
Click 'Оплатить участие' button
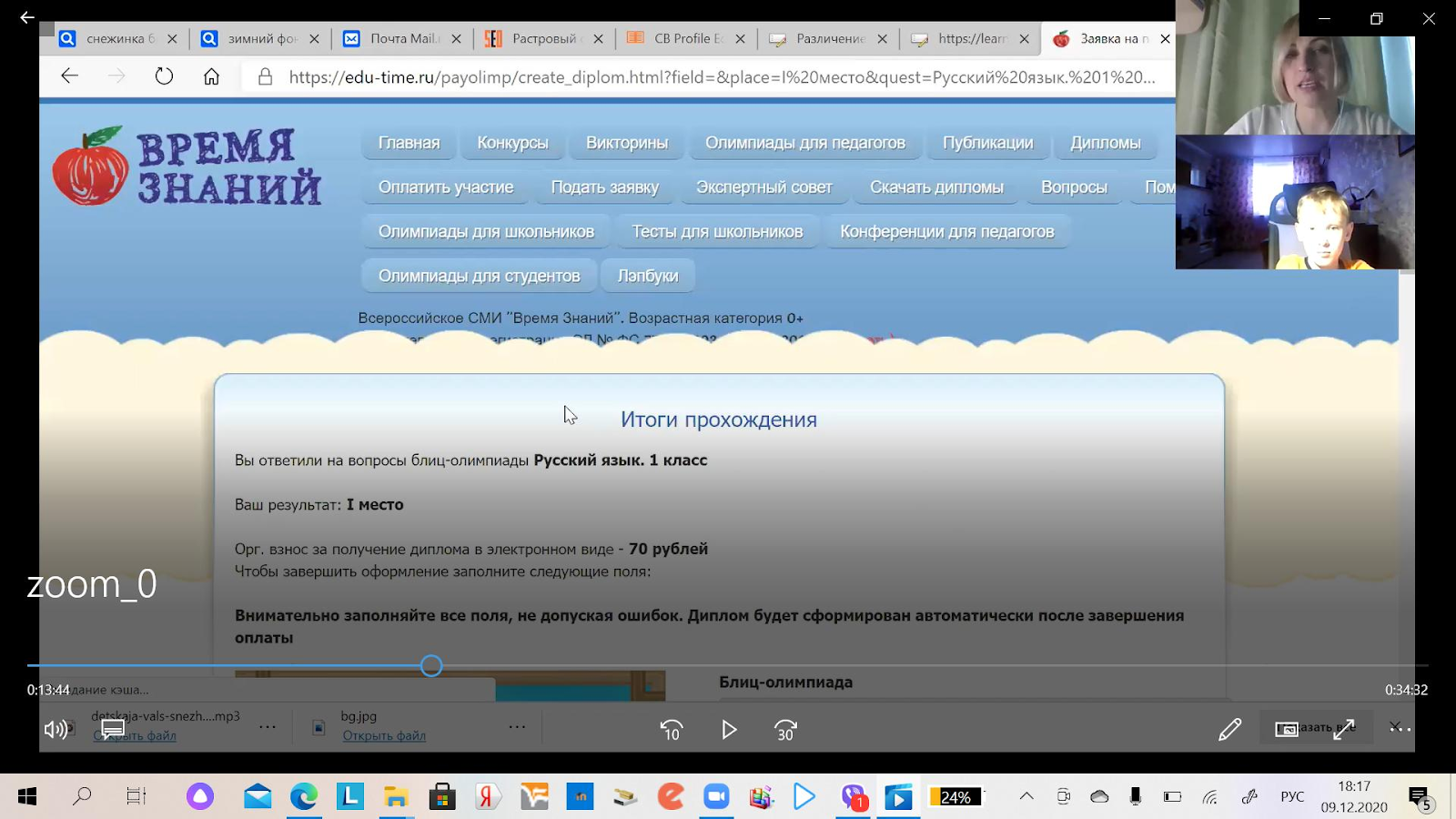click(446, 187)
